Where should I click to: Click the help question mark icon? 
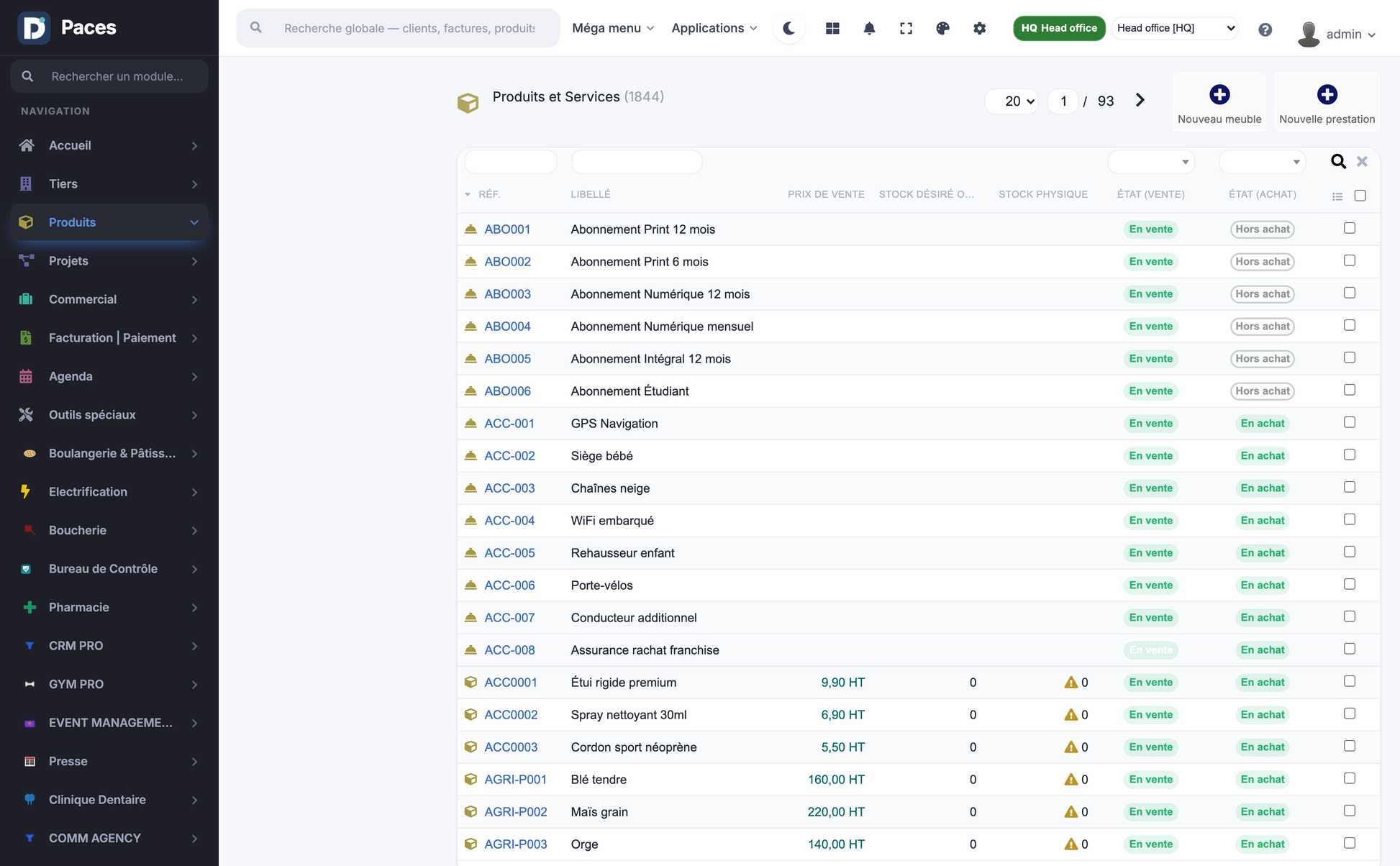(1265, 29)
